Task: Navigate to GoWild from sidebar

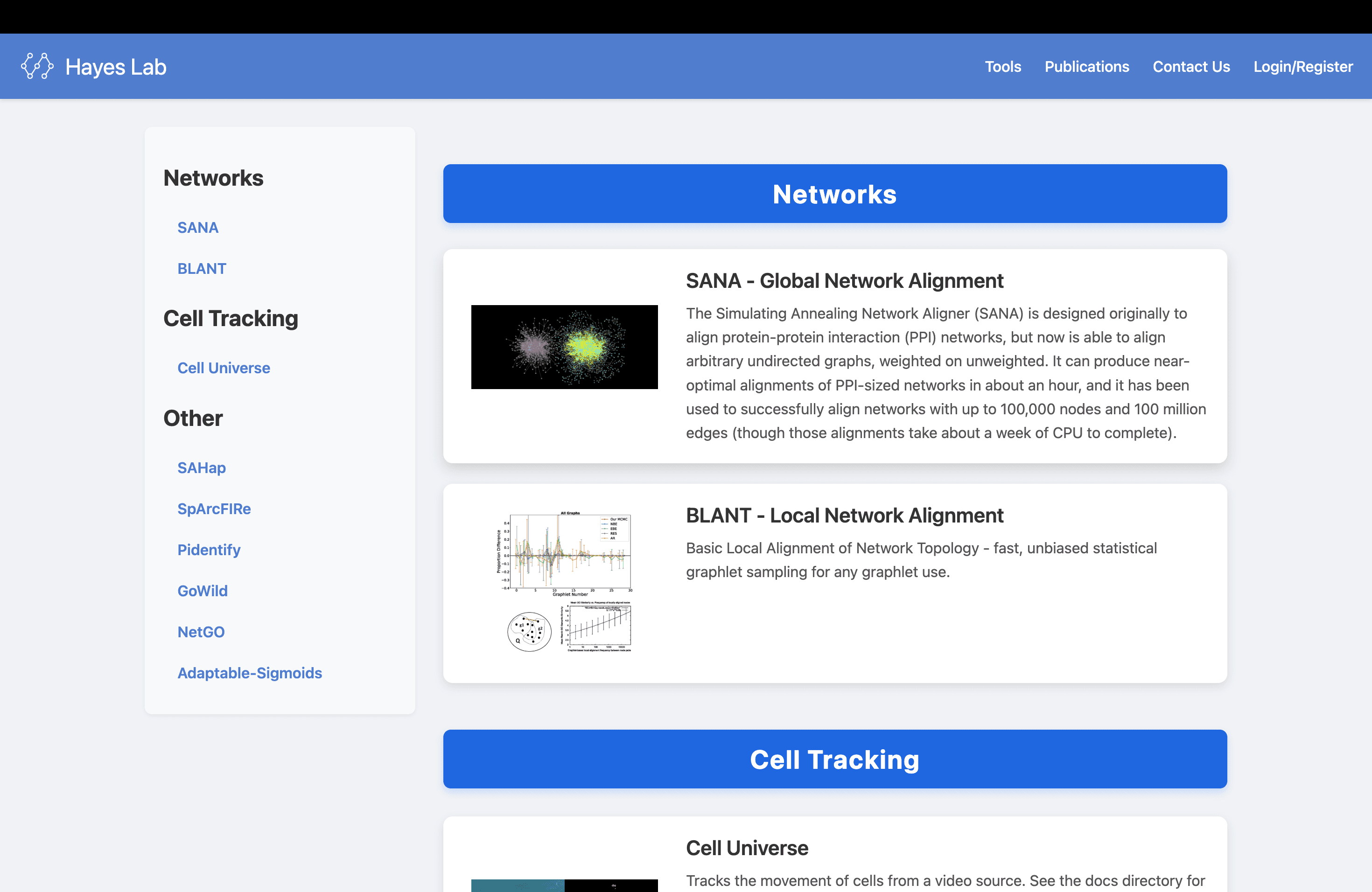Action: click(203, 591)
